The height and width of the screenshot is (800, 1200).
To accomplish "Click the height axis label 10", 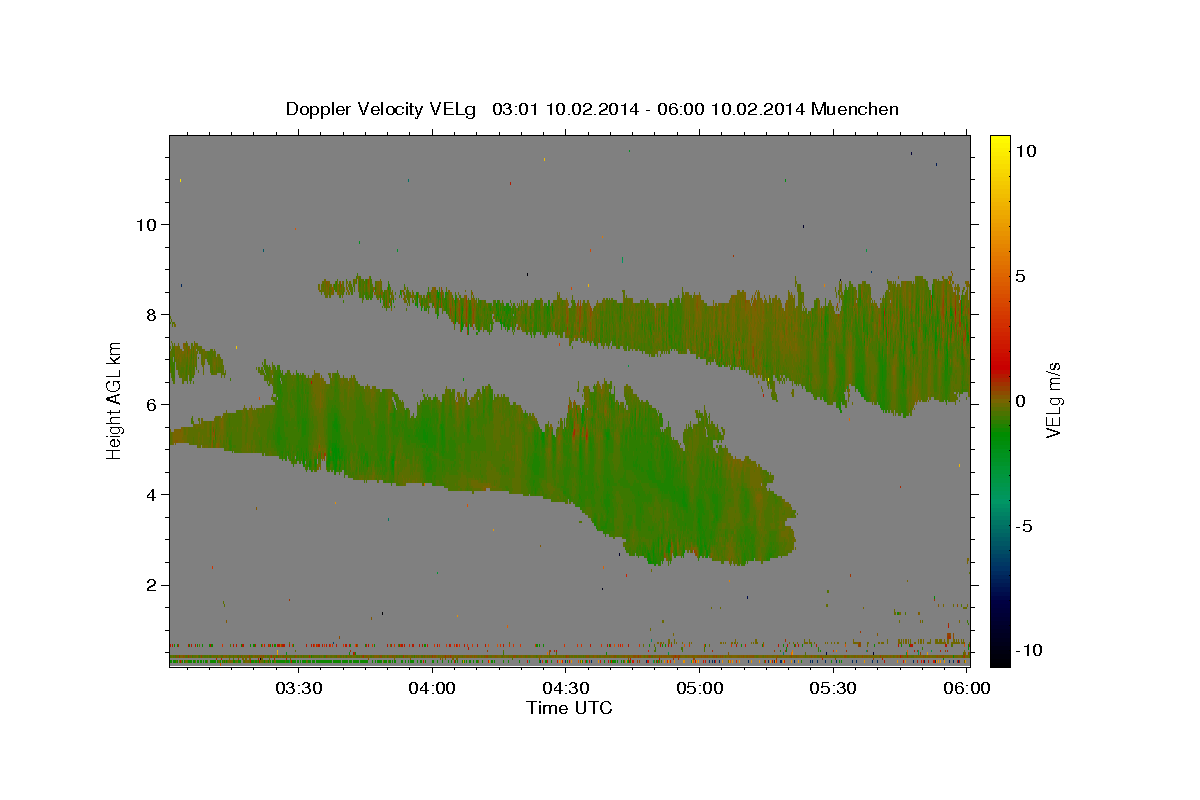I will tap(146, 224).
